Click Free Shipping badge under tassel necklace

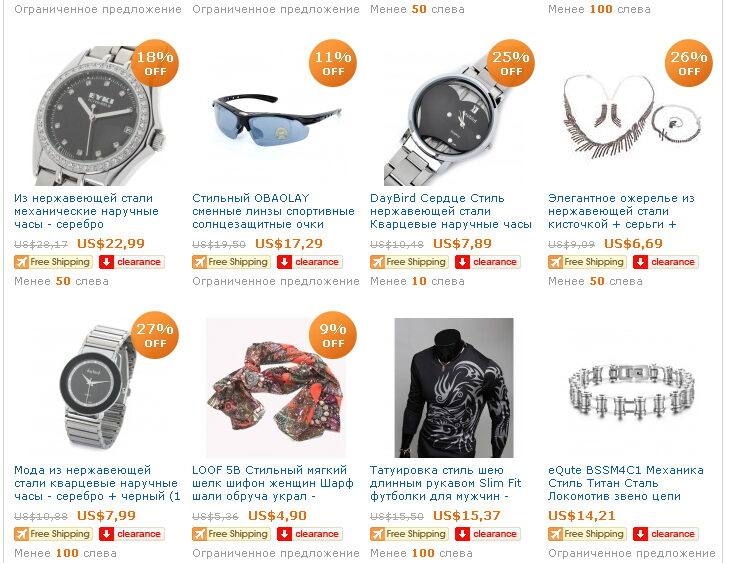(x=586, y=262)
